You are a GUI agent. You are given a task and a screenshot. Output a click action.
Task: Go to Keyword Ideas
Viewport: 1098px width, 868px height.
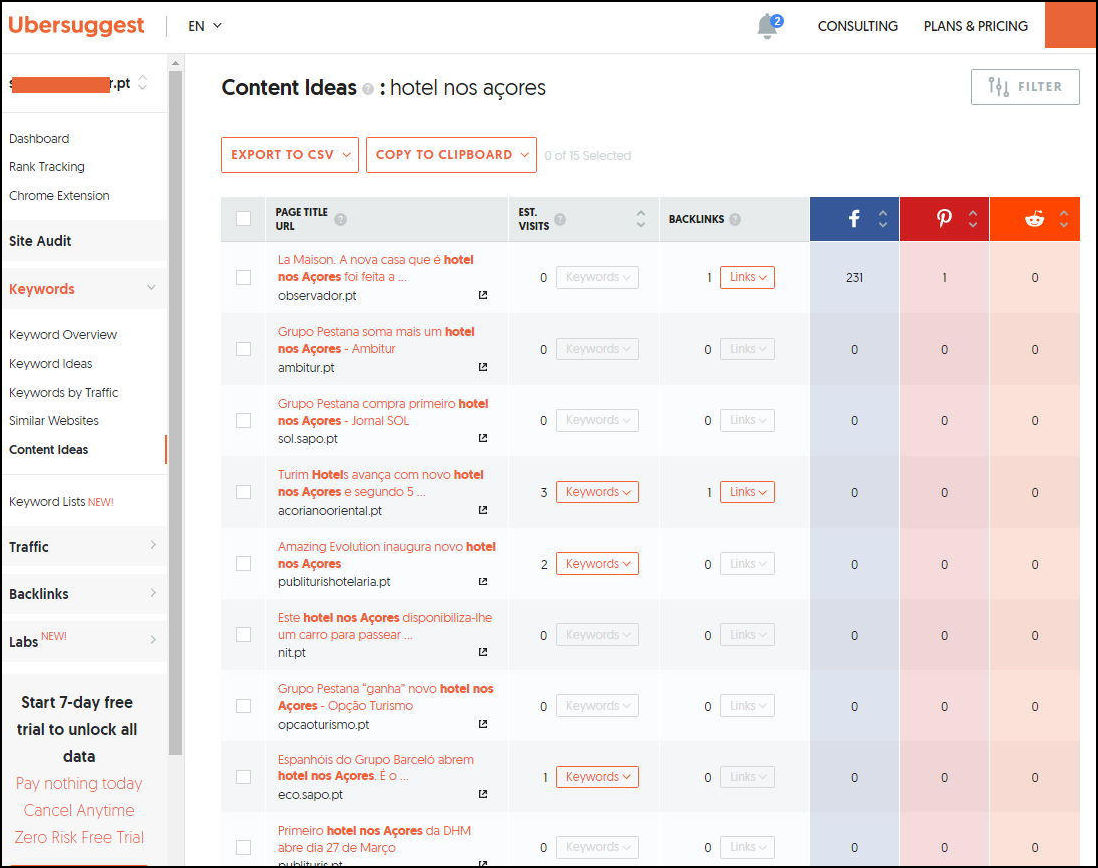(x=50, y=363)
